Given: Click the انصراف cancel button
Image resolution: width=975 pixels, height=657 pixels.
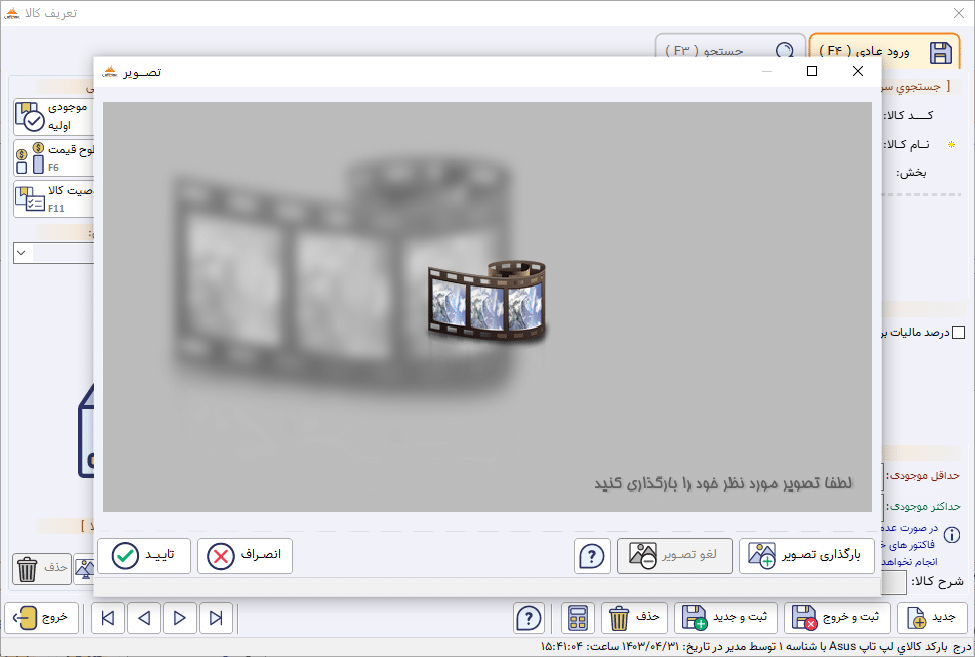Looking at the screenshot, I should [245, 555].
